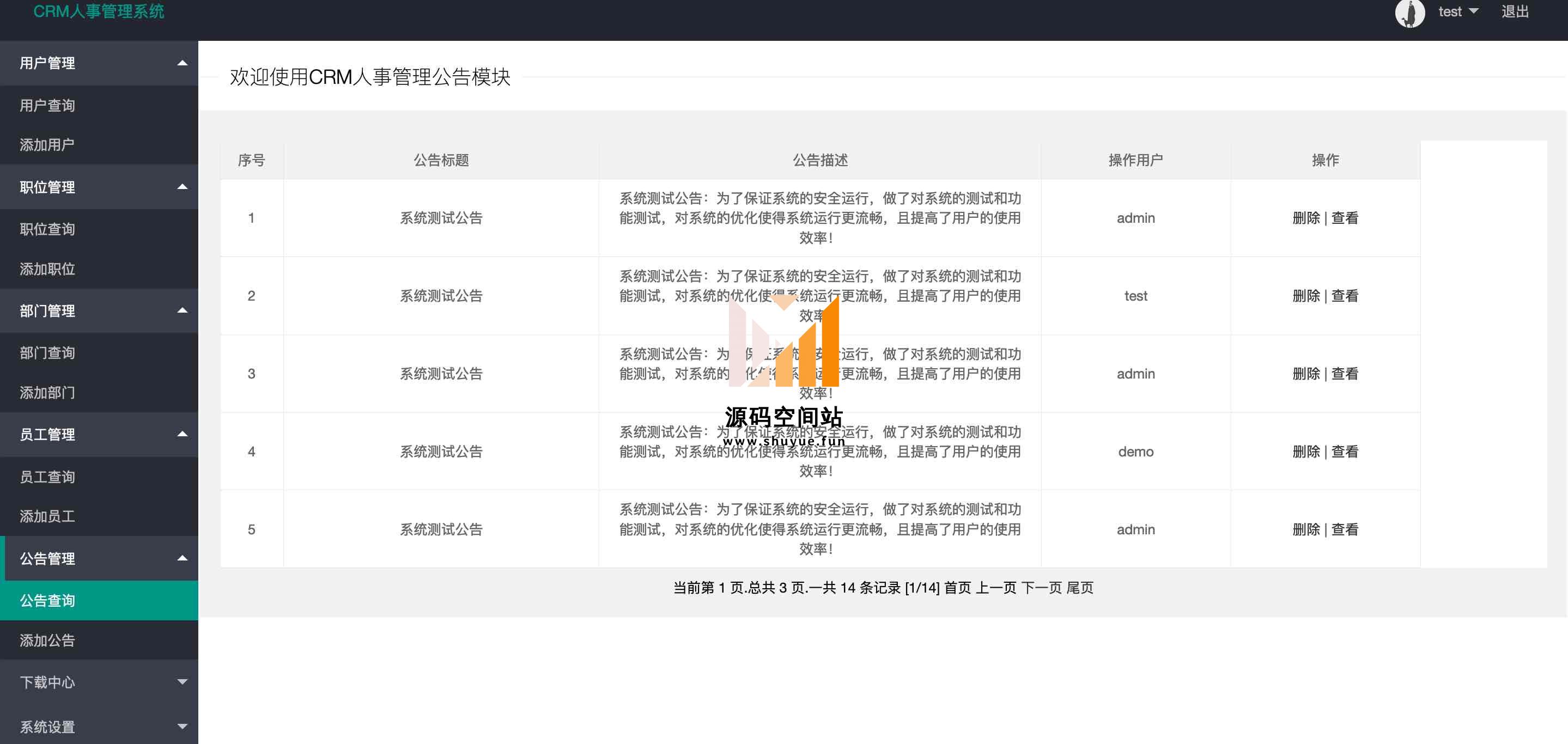Expand the 下载中心 menu section

tap(99, 682)
